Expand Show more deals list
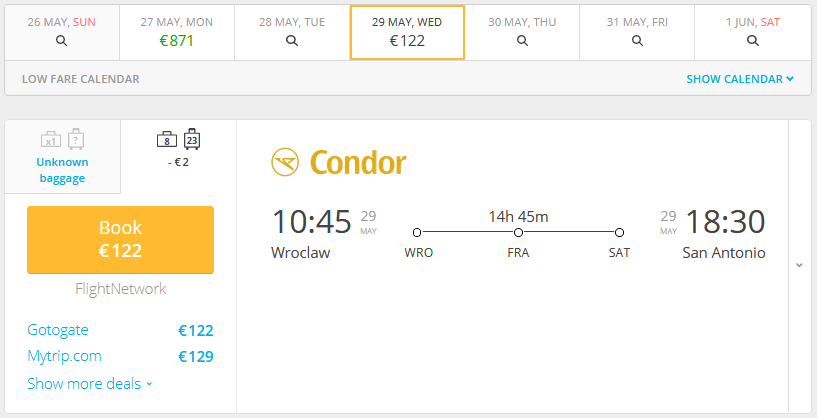 90,383
